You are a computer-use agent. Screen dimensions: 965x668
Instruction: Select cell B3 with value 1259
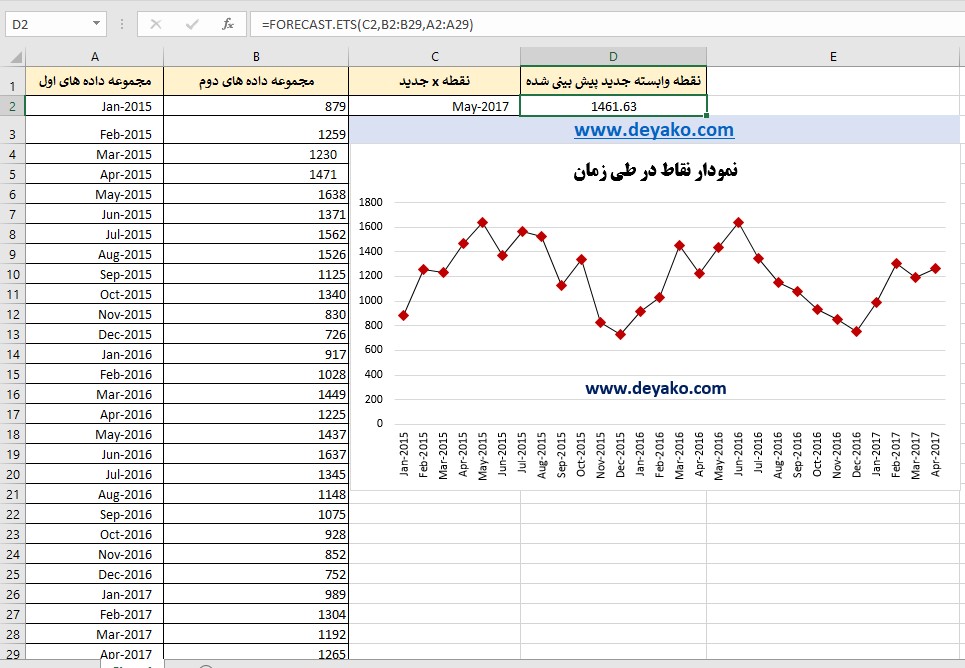[x=256, y=130]
